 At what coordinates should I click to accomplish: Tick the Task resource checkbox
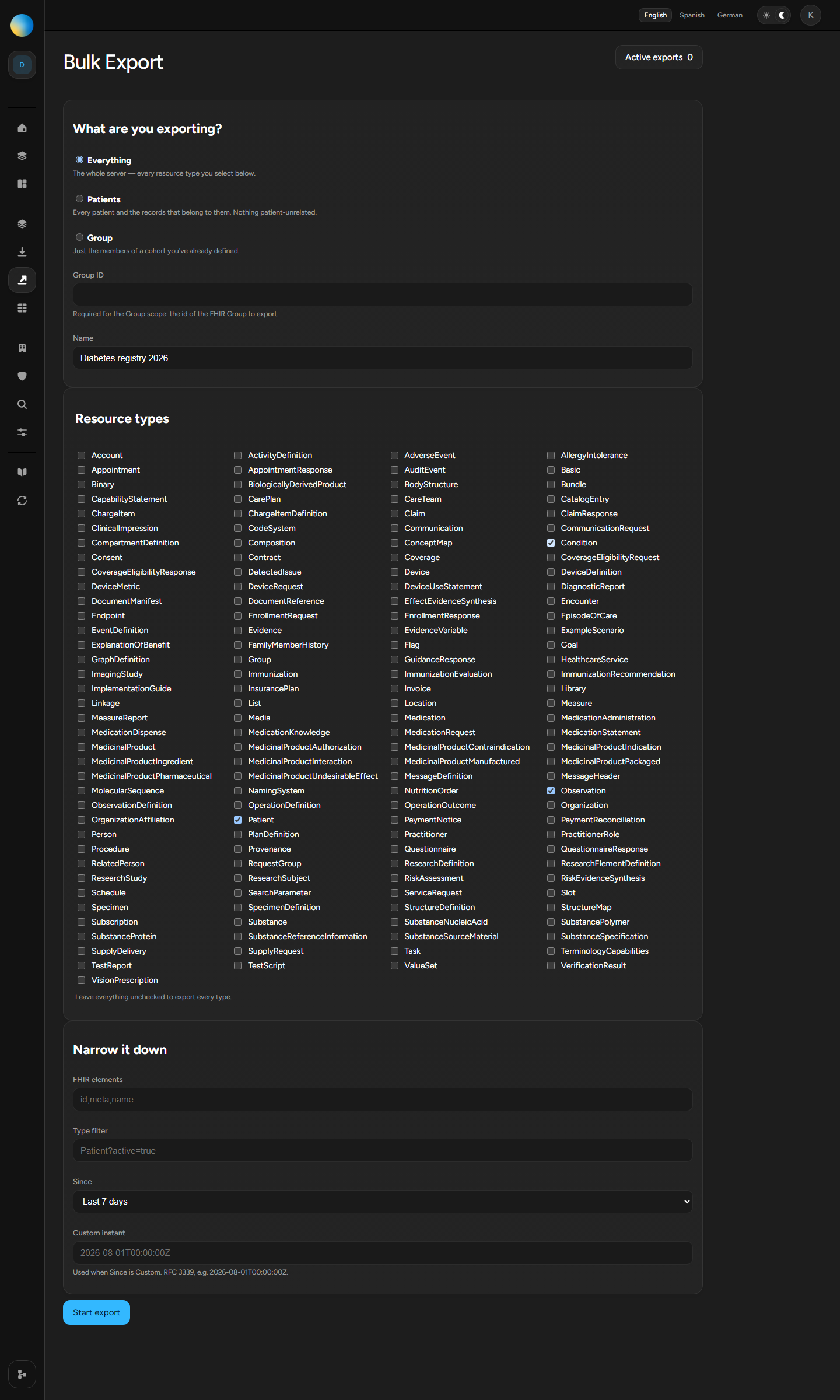(x=394, y=951)
